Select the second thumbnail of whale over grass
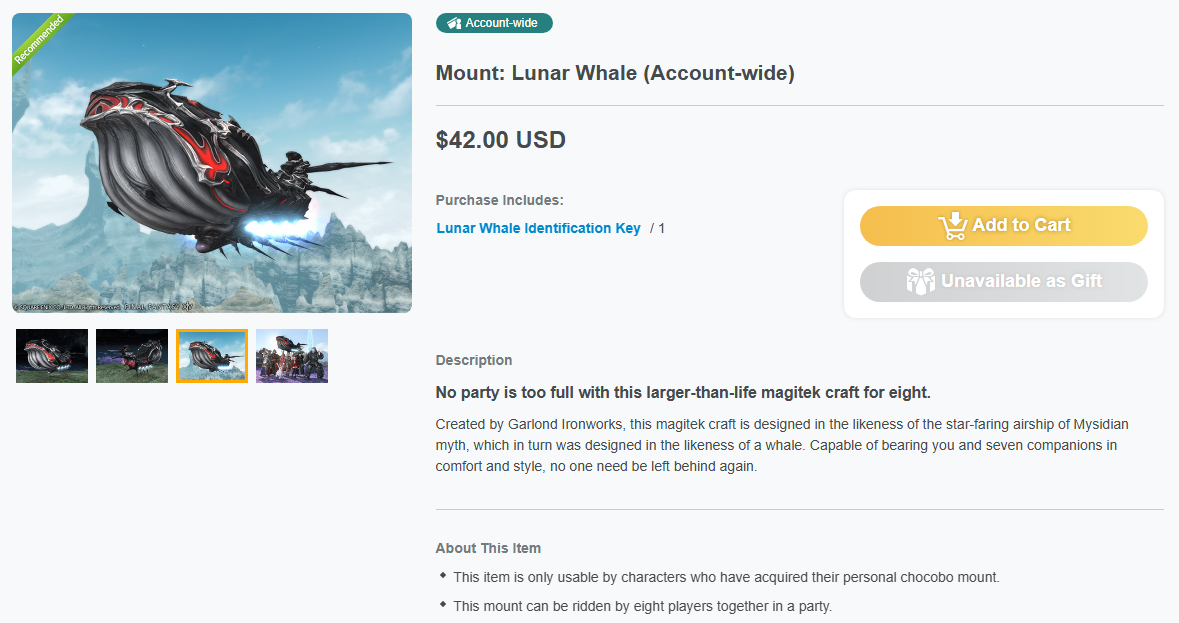The height and width of the screenshot is (623, 1179). pyautogui.click(x=132, y=356)
